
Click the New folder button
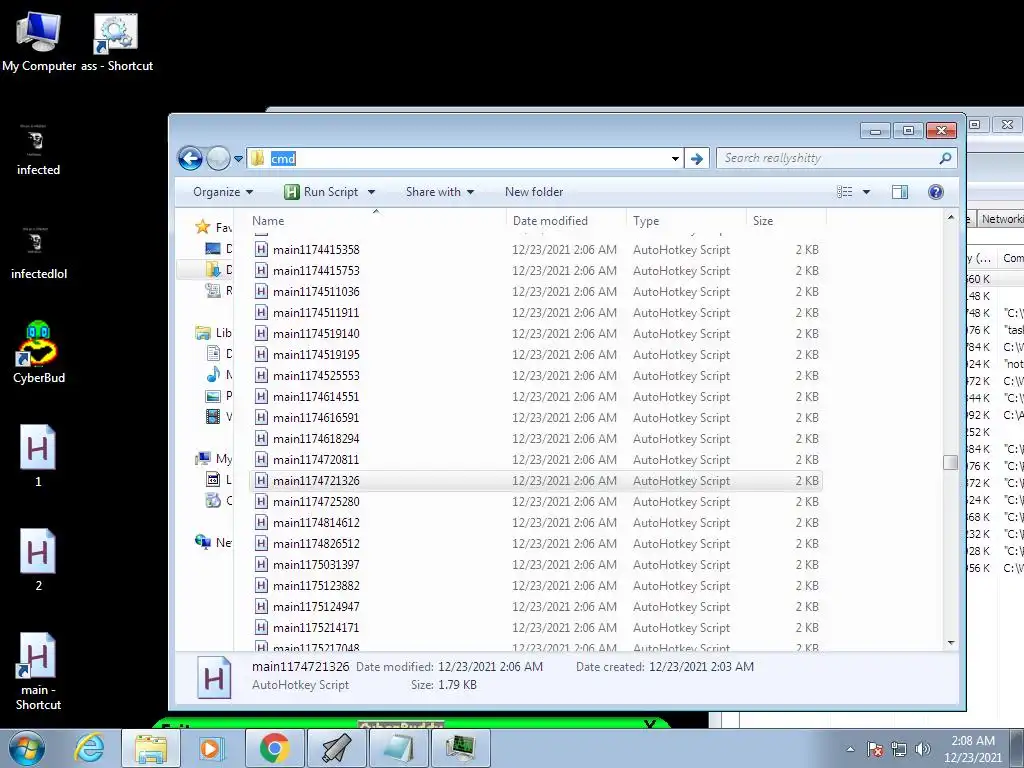tap(534, 192)
